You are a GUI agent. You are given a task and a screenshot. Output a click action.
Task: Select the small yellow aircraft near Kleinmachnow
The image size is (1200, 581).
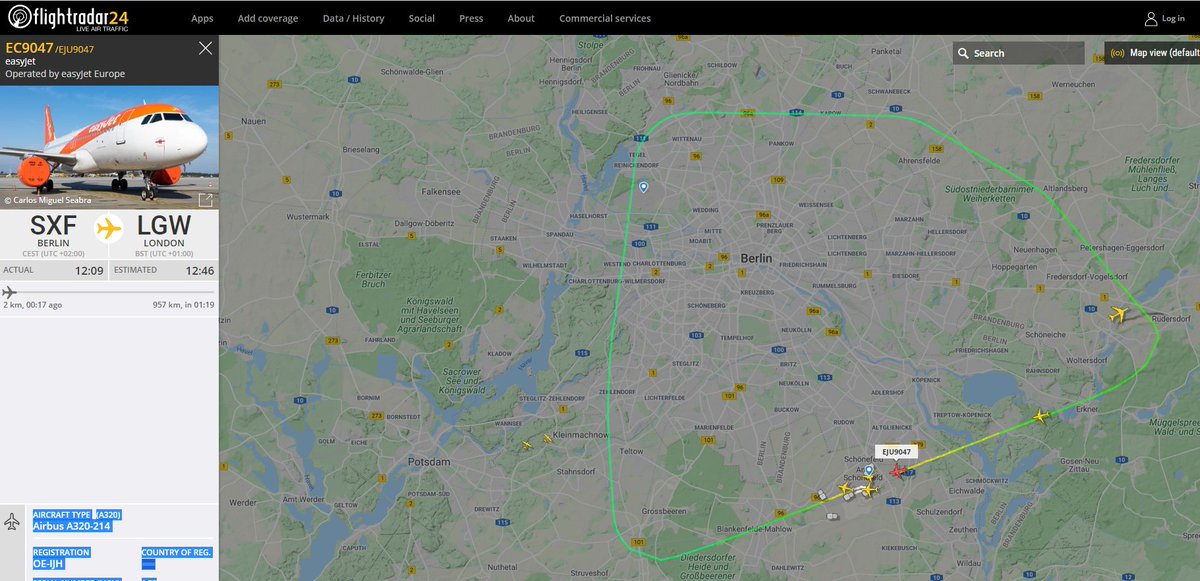click(x=546, y=438)
